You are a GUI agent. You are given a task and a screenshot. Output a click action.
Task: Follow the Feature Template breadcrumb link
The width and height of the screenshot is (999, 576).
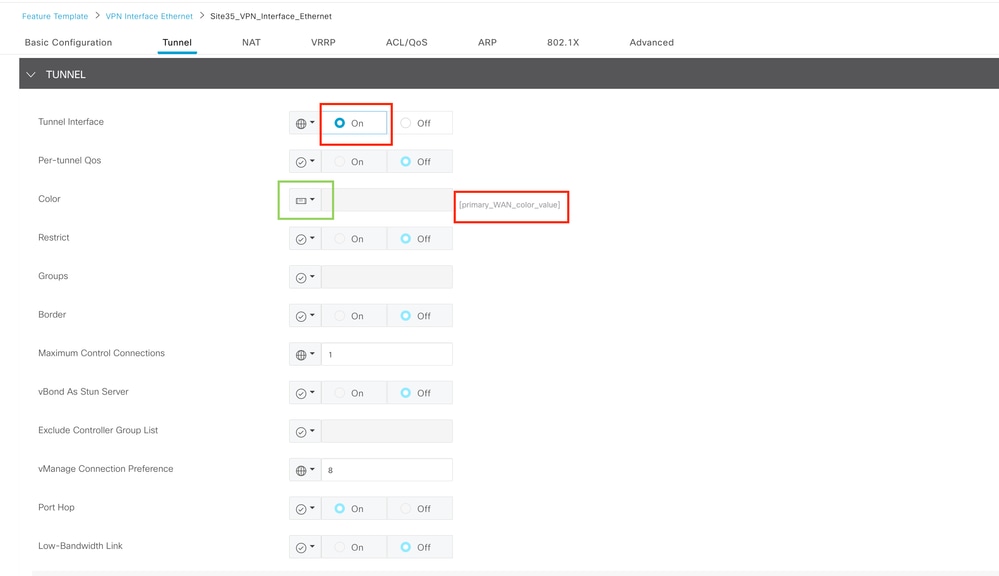coord(55,16)
